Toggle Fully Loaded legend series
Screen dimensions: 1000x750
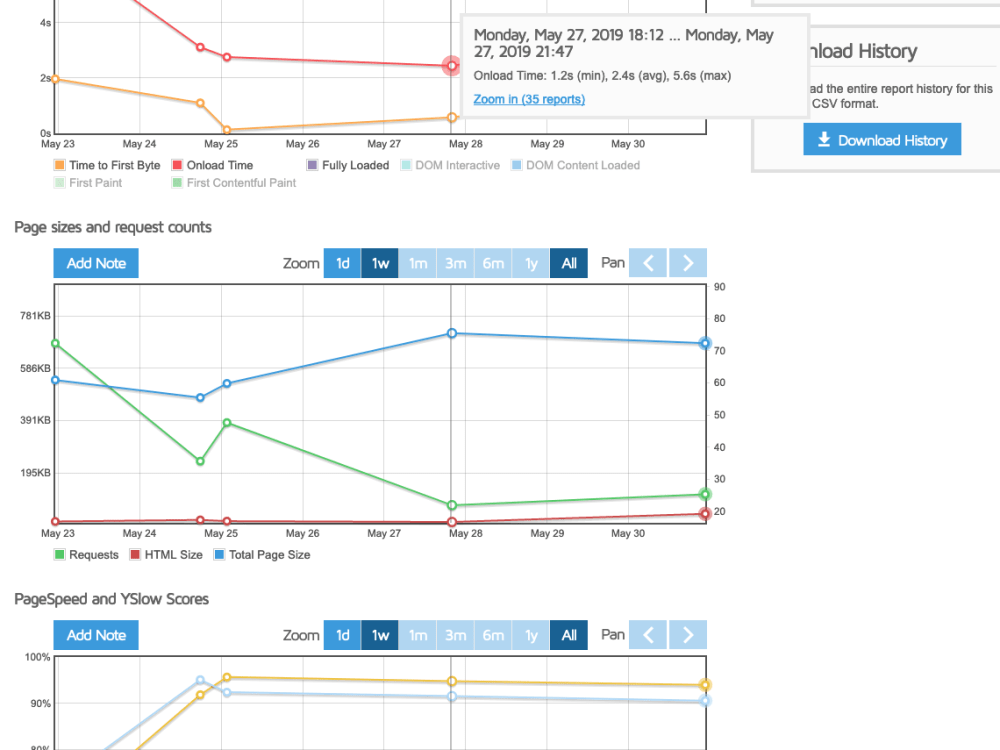pos(348,165)
